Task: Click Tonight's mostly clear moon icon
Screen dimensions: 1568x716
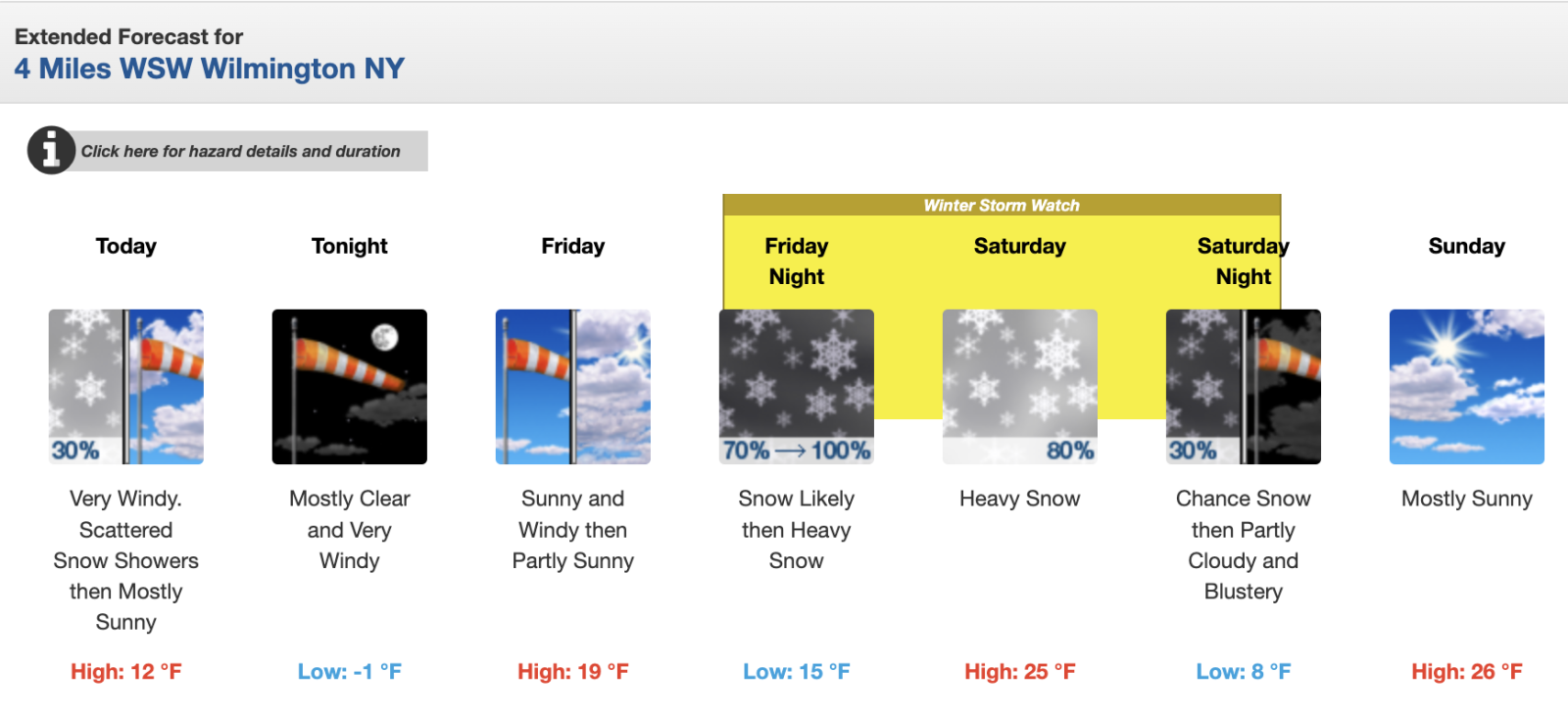Action: click(349, 386)
